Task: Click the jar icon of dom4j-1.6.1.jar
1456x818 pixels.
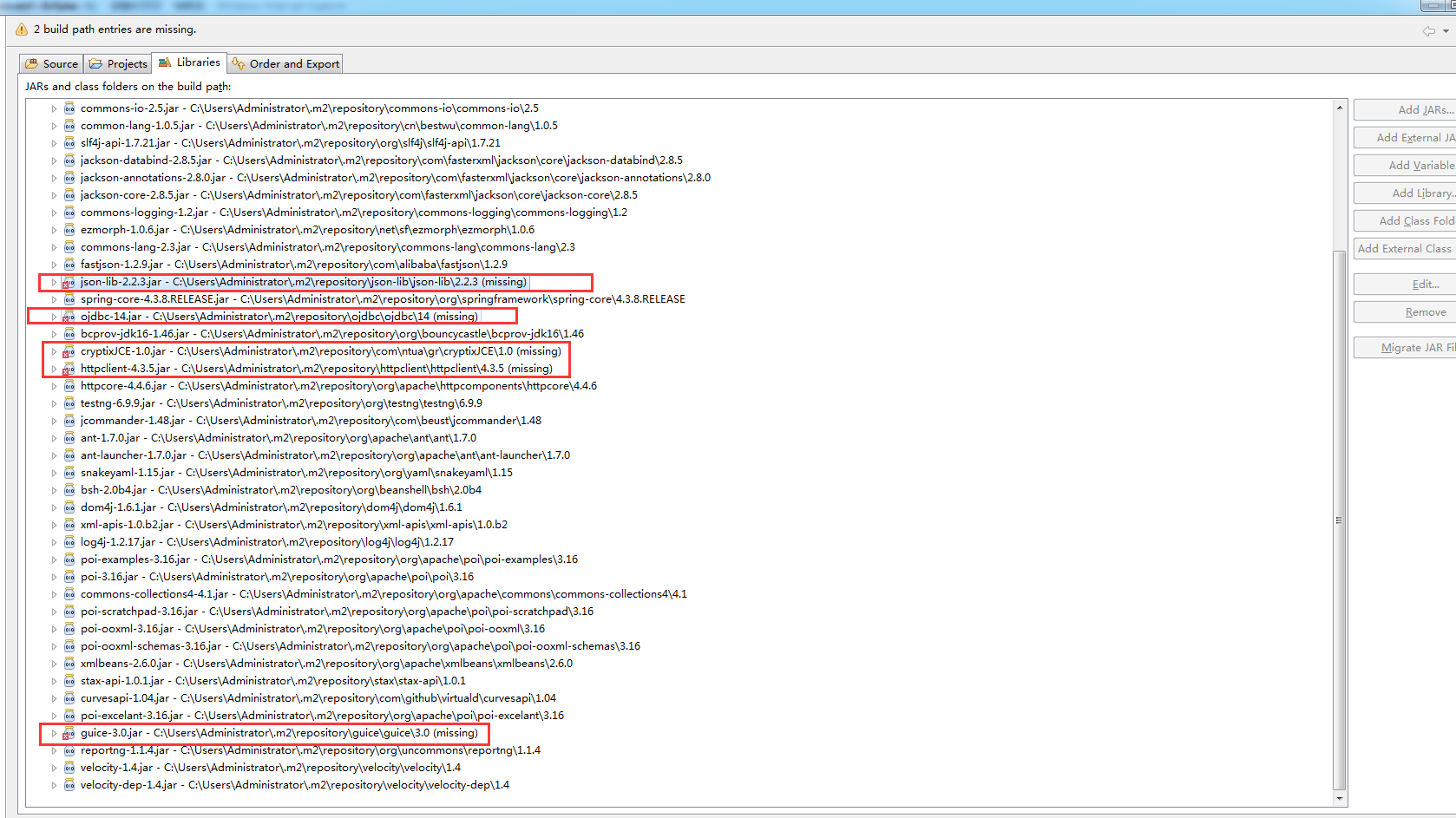Action: coord(69,507)
